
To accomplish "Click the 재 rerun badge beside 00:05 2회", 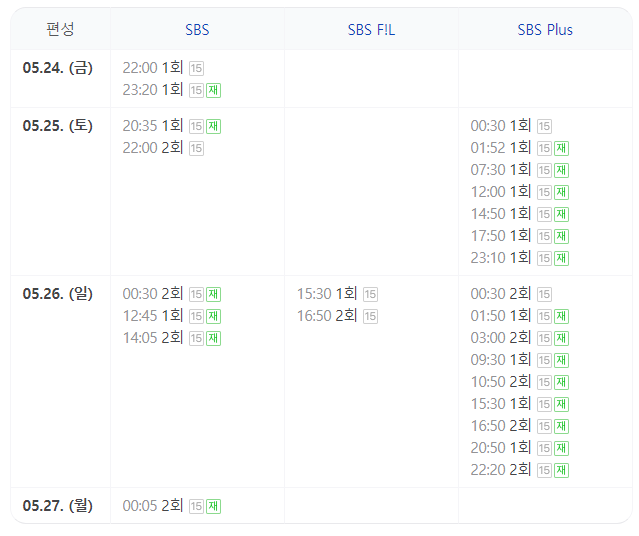I will tap(214, 506).
